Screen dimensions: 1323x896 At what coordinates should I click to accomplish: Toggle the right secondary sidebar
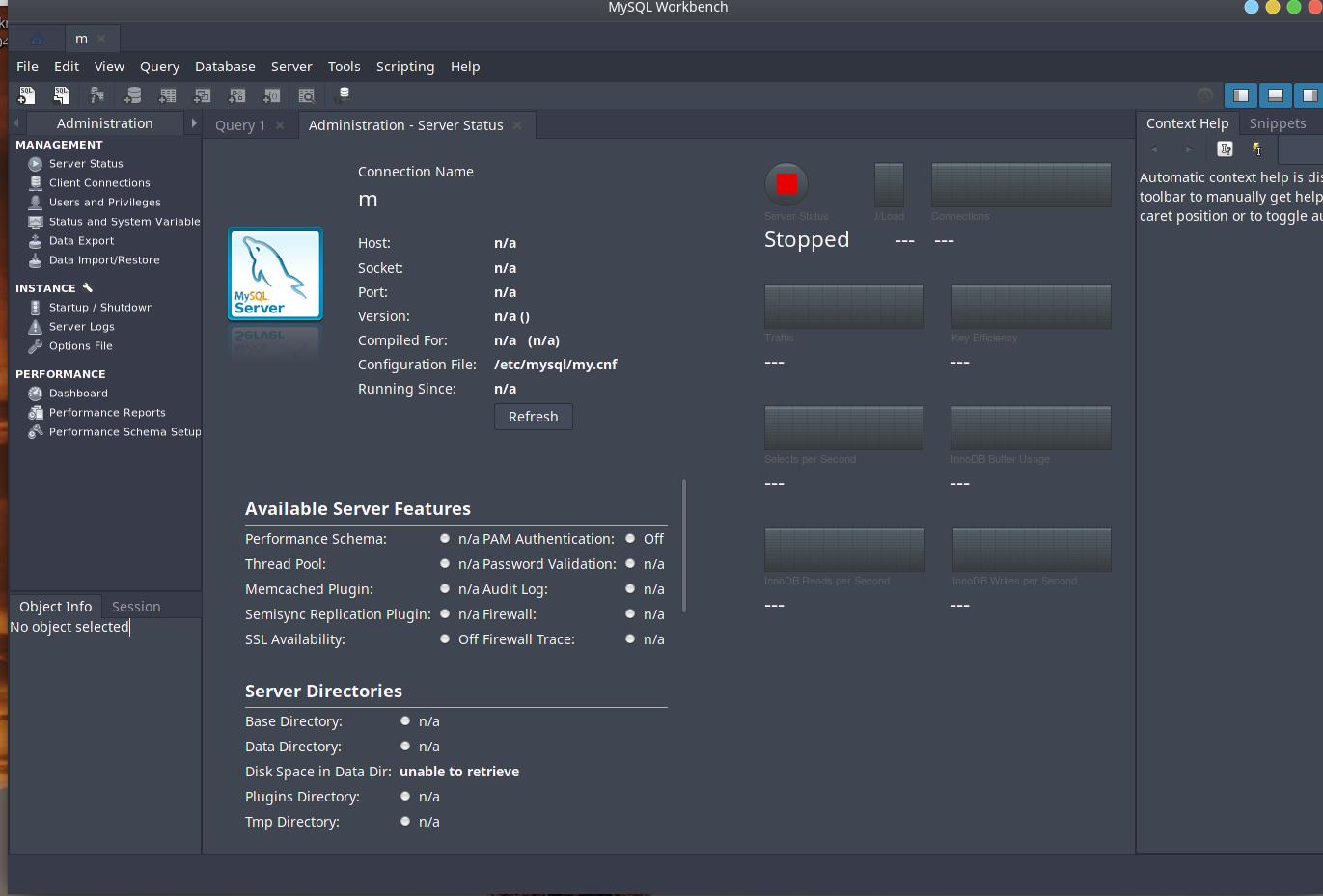tap(1309, 95)
